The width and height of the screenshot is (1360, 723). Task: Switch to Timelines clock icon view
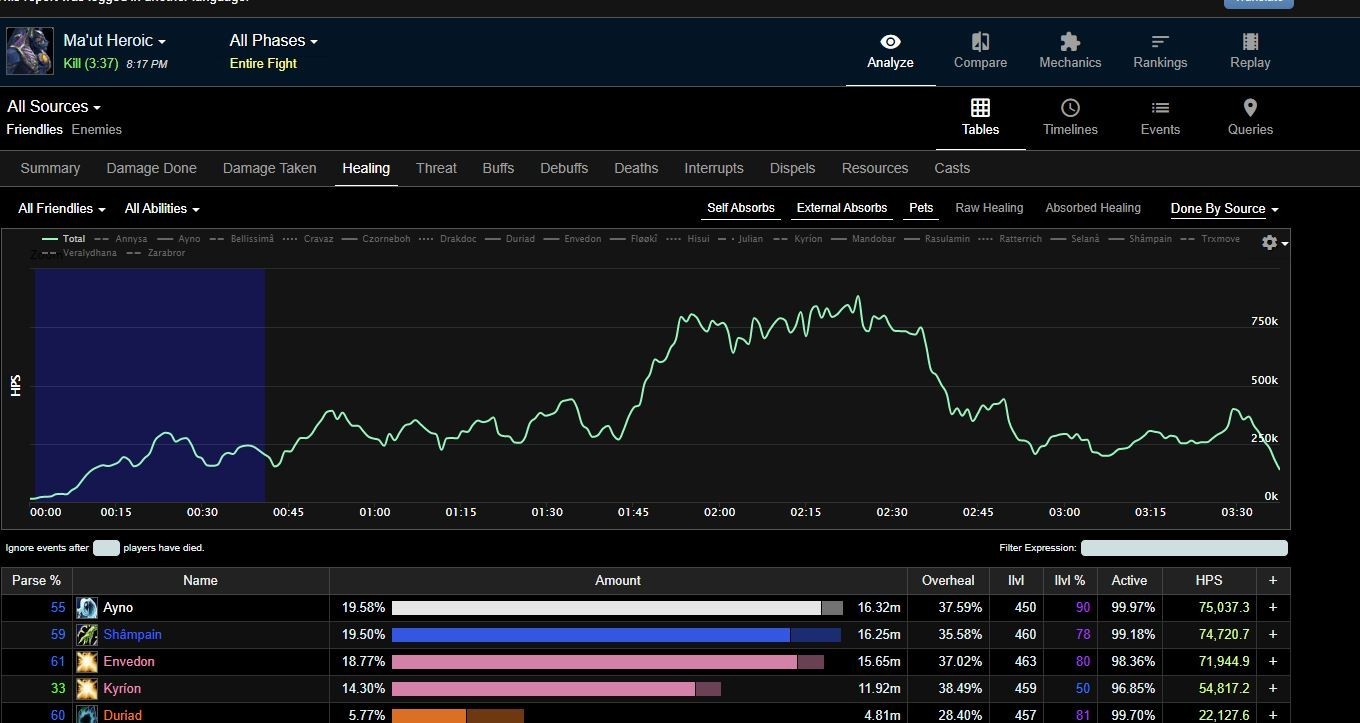point(1070,108)
